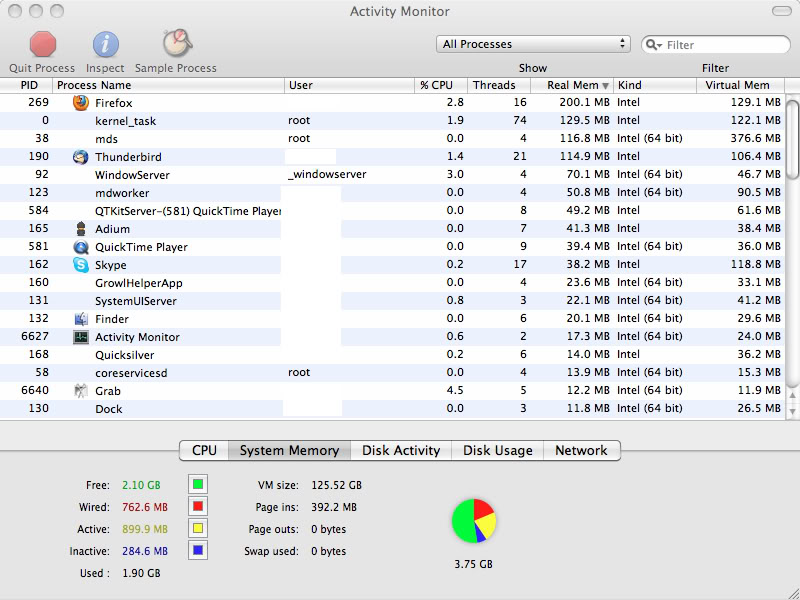Click the yellow Active memory color swatch
This screenshot has width=800, height=600.
pos(198,529)
